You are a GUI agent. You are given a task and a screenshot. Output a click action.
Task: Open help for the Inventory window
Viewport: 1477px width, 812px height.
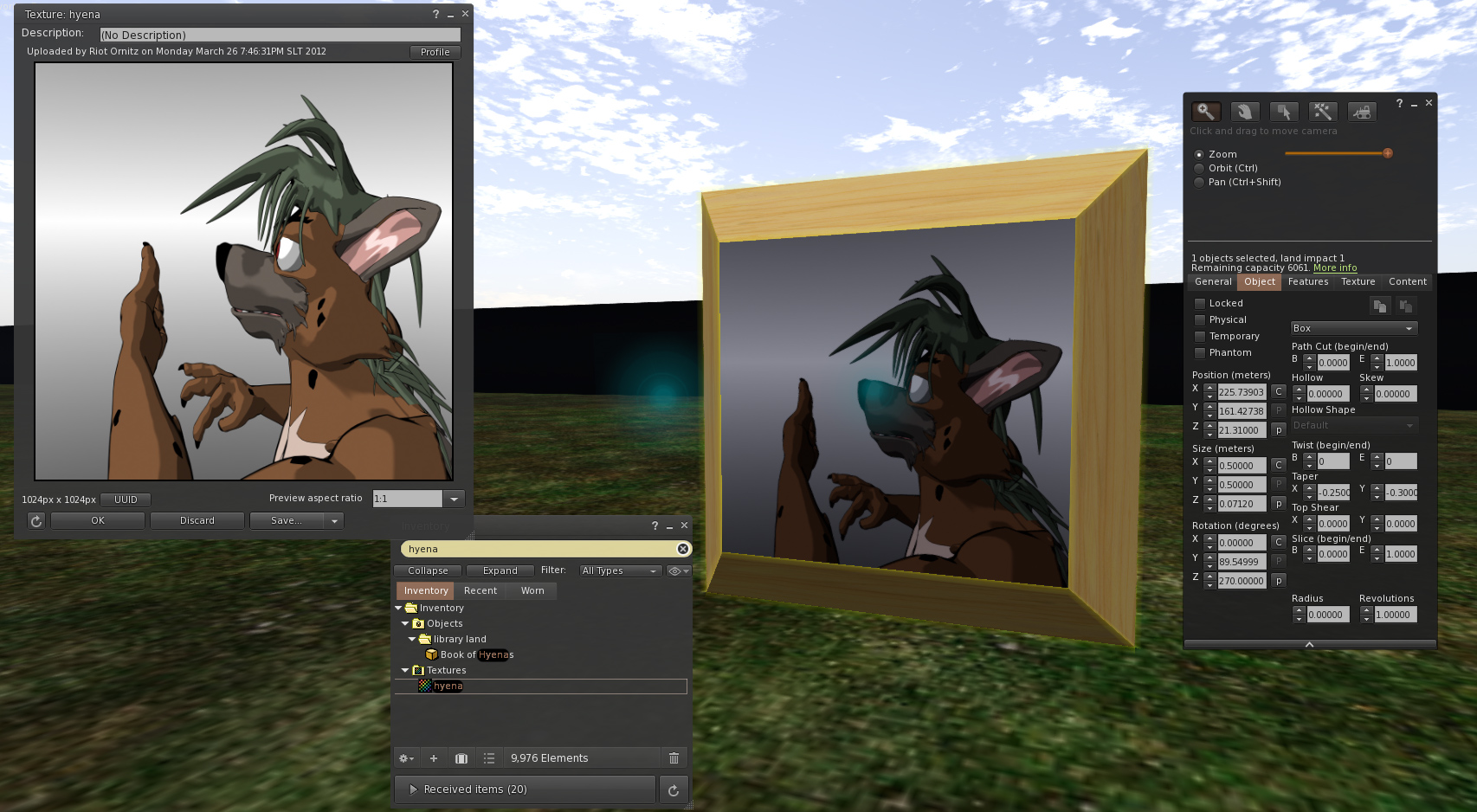coord(655,525)
